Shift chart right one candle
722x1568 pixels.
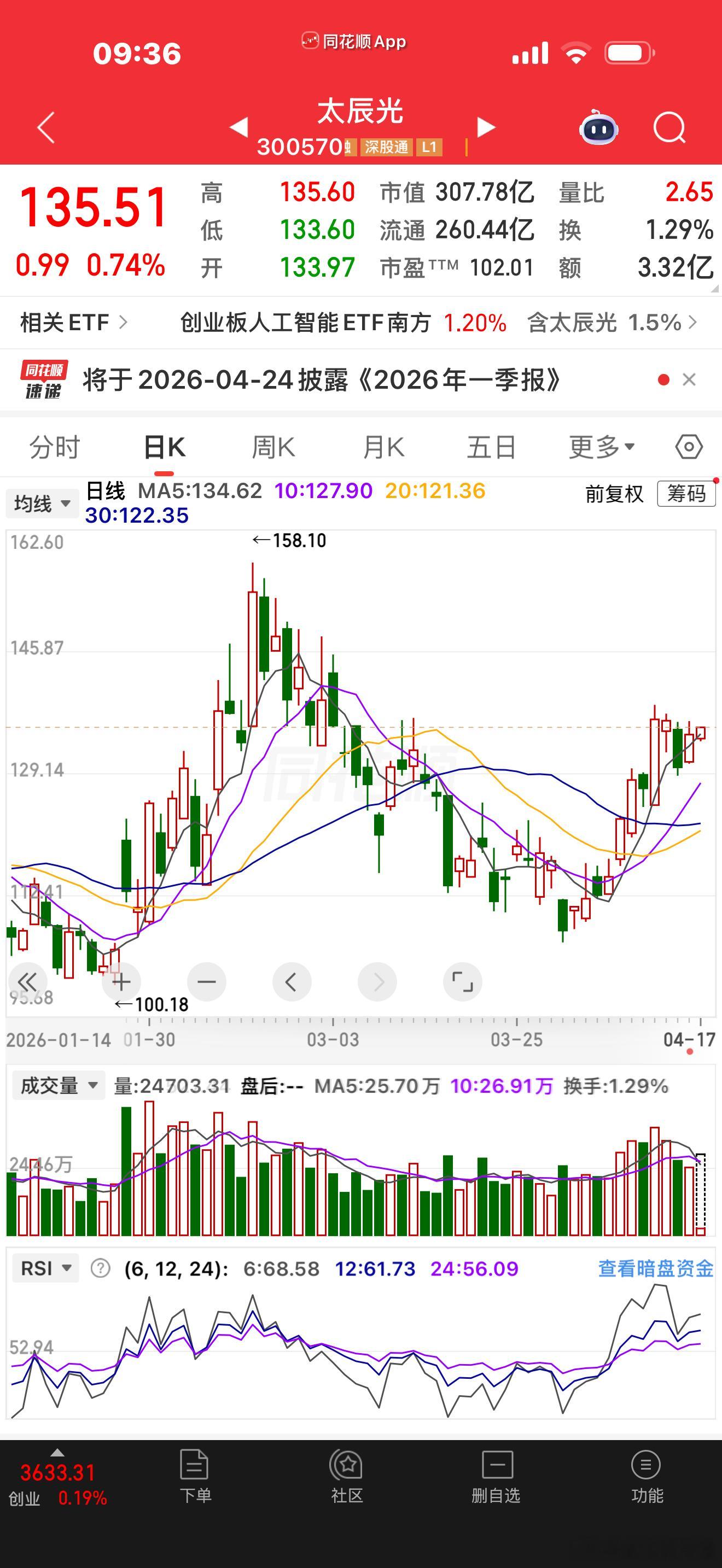pyautogui.click(x=377, y=981)
